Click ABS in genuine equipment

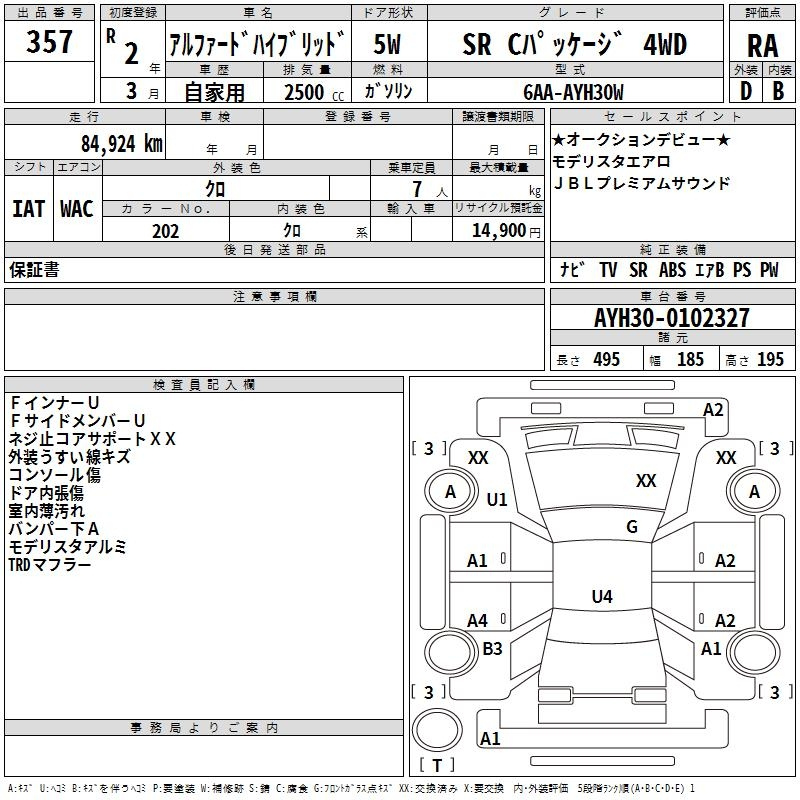pyautogui.click(x=672, y=270)
